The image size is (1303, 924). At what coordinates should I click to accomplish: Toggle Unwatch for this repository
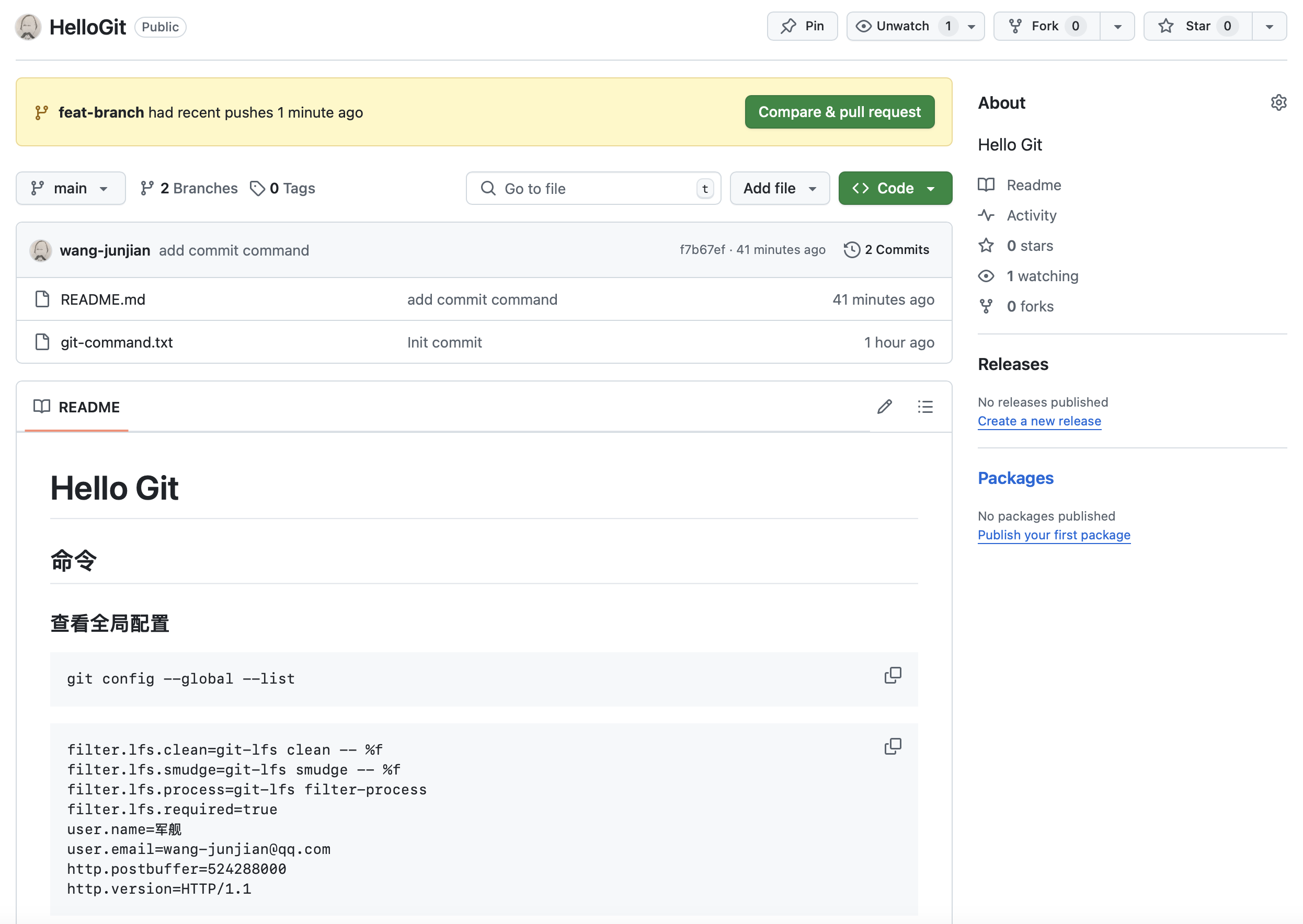(903, 26)
